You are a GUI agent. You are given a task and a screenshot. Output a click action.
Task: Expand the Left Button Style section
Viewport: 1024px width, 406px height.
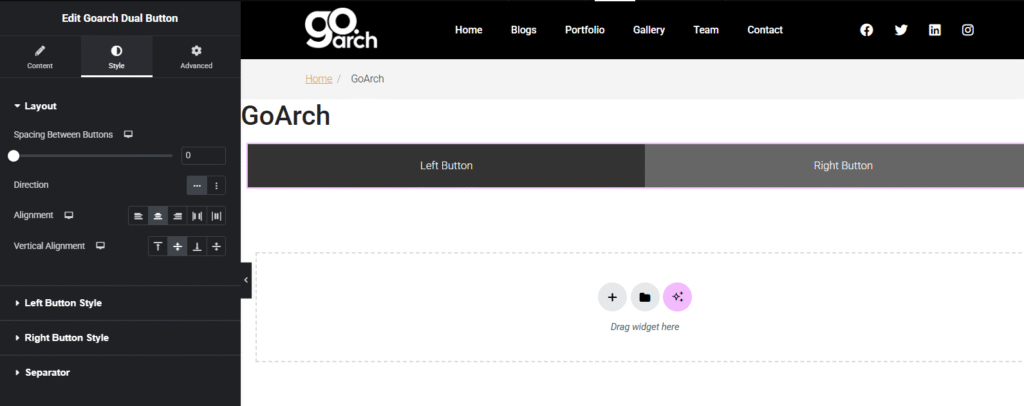pyautogui.click(x=58, y=303)
